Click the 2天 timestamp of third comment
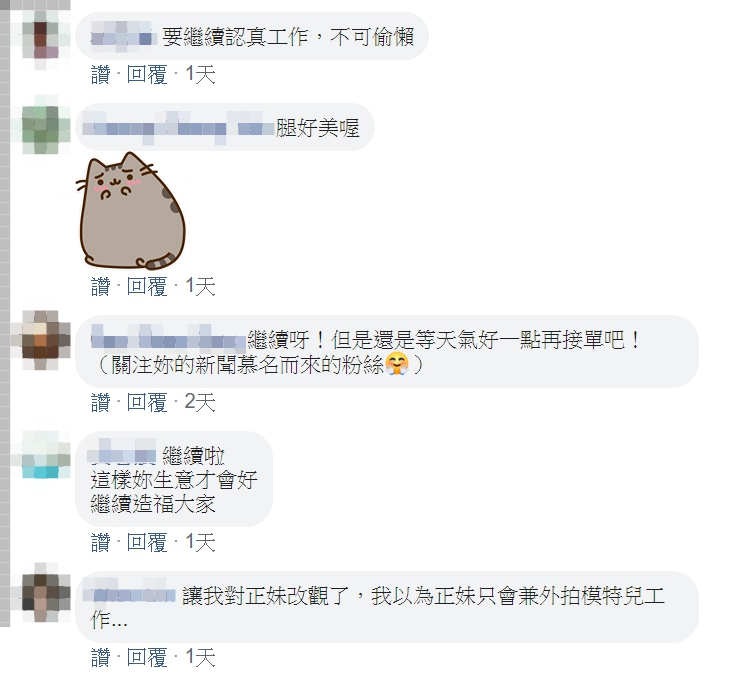Viewport: 731px width, 678px height. pyautogui.click(x=200, y=402)
